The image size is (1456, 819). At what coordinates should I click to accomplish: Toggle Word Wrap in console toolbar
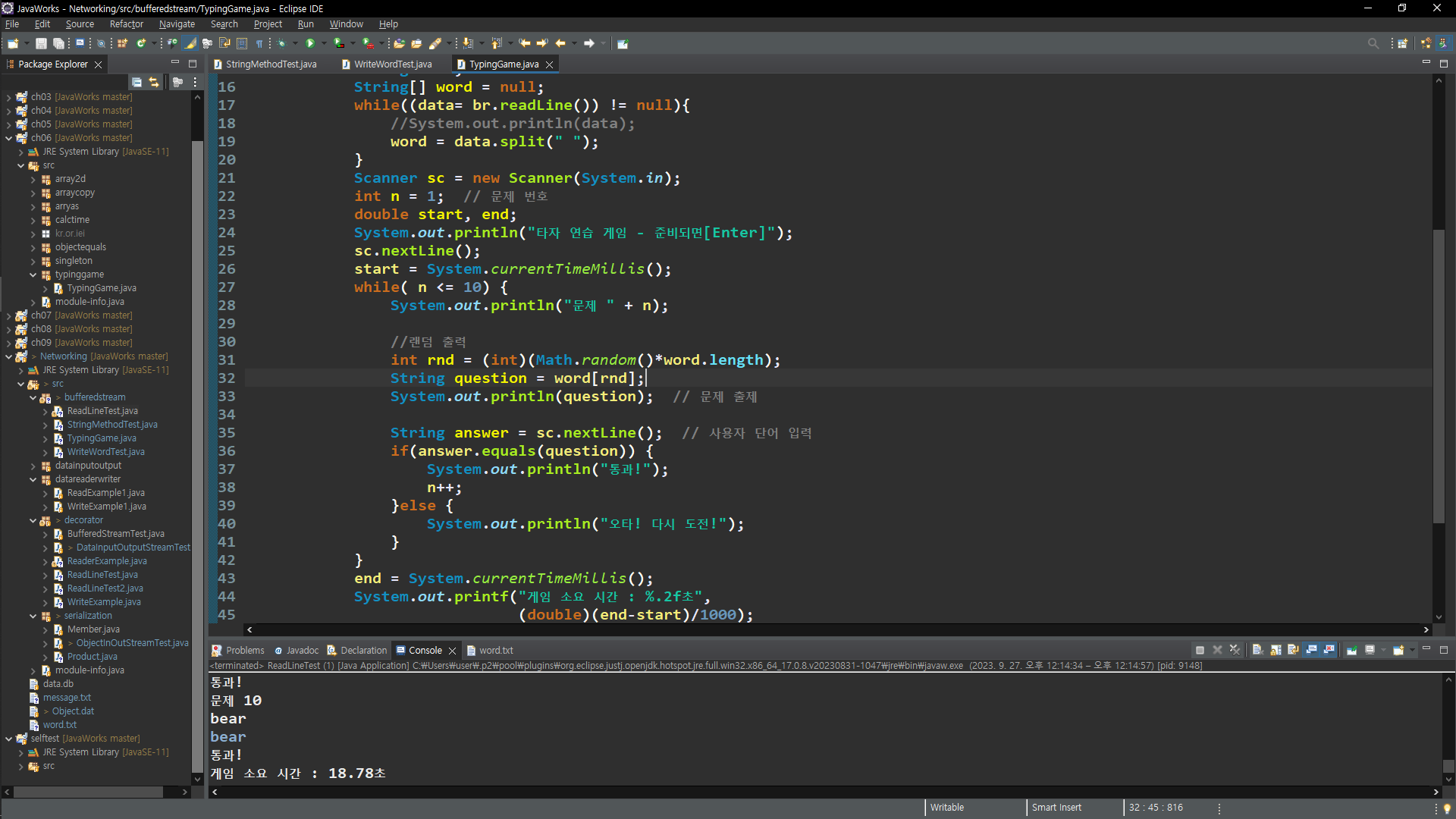[x=1293, y=650]
